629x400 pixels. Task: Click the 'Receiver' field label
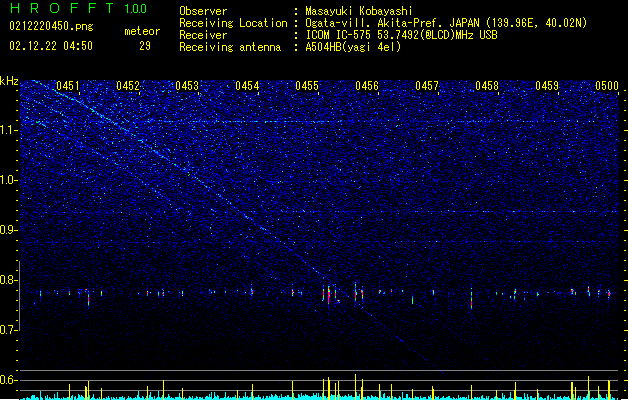click(203, 35)
